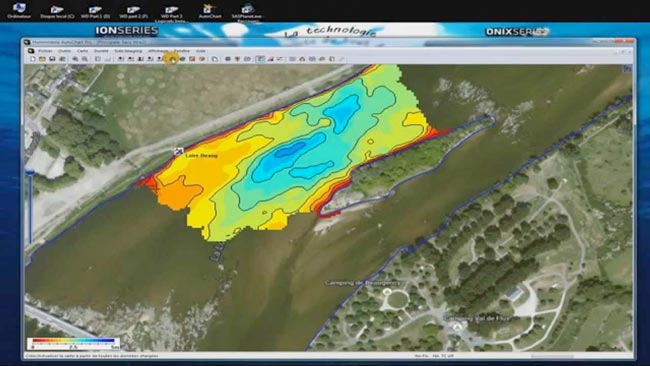The width and height of the screenshot is (650, 366).
Task: Click the Loire Beaug waypoint marker
Action: [x=179, y=152]
